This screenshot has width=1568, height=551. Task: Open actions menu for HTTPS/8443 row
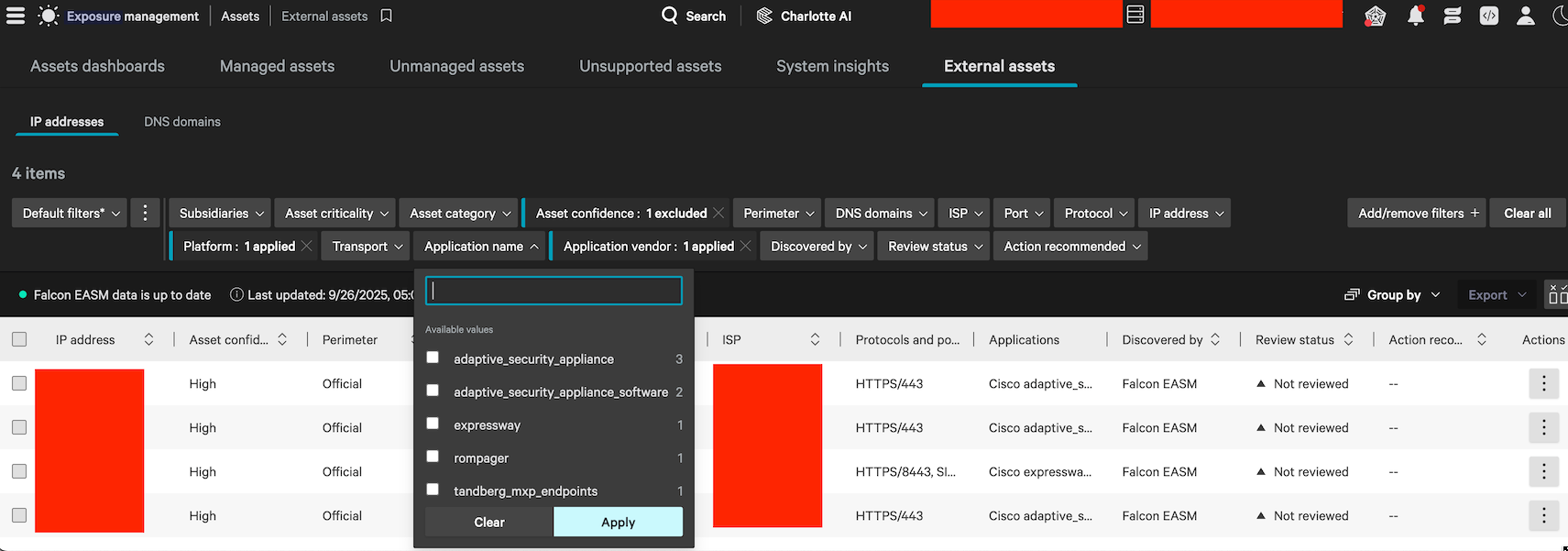[1544, 471]
